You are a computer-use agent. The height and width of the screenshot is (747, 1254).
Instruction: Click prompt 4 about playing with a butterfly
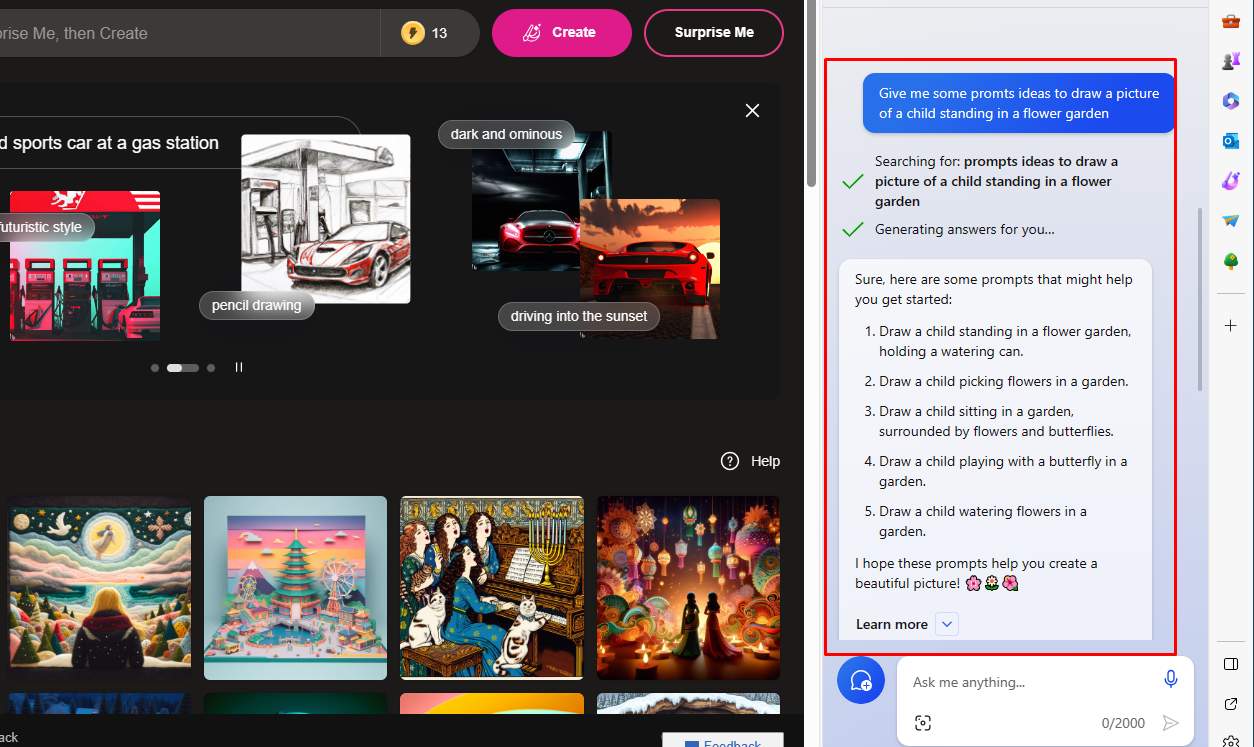pyautogui.click(x=1003, y=471)
